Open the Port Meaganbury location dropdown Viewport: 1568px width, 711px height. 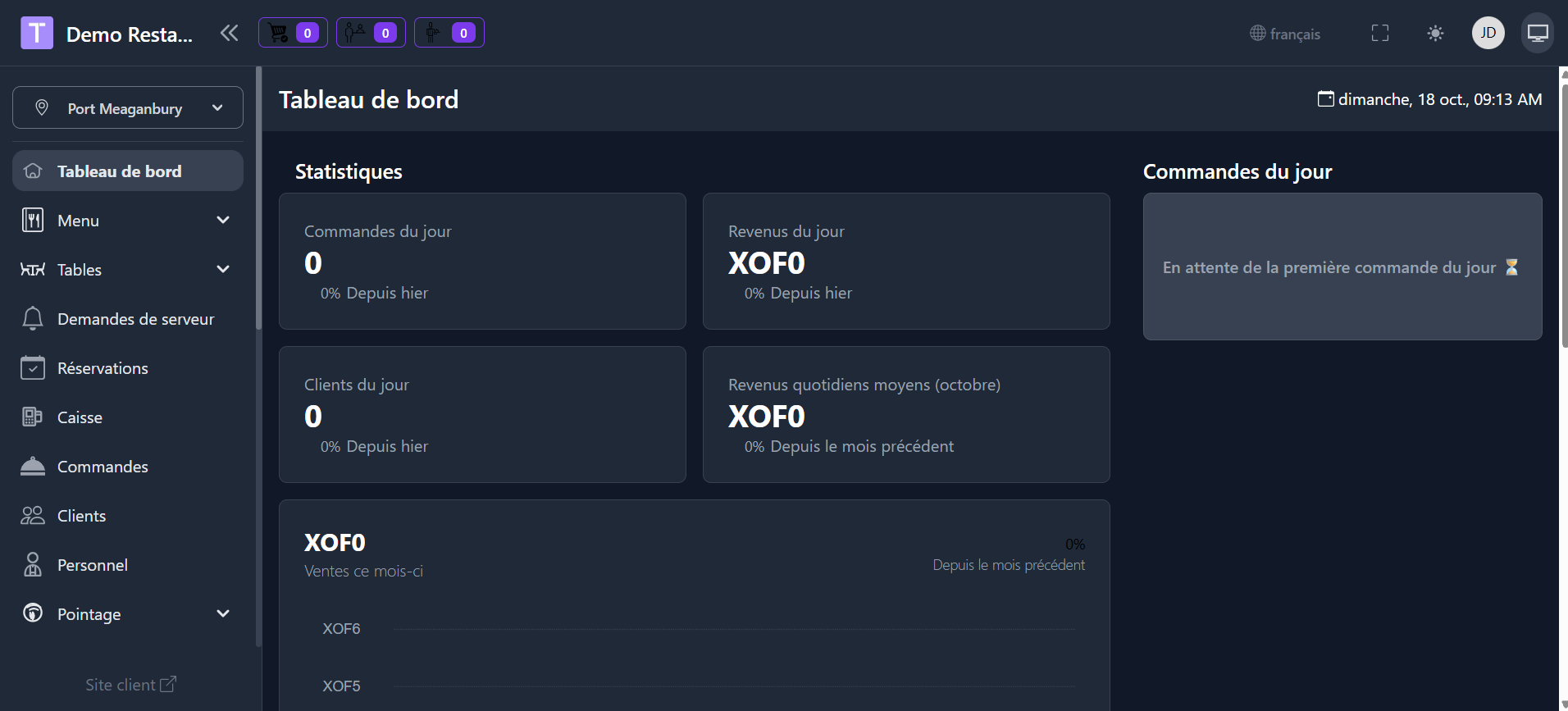pyautogui.click(x=128, y=107)
